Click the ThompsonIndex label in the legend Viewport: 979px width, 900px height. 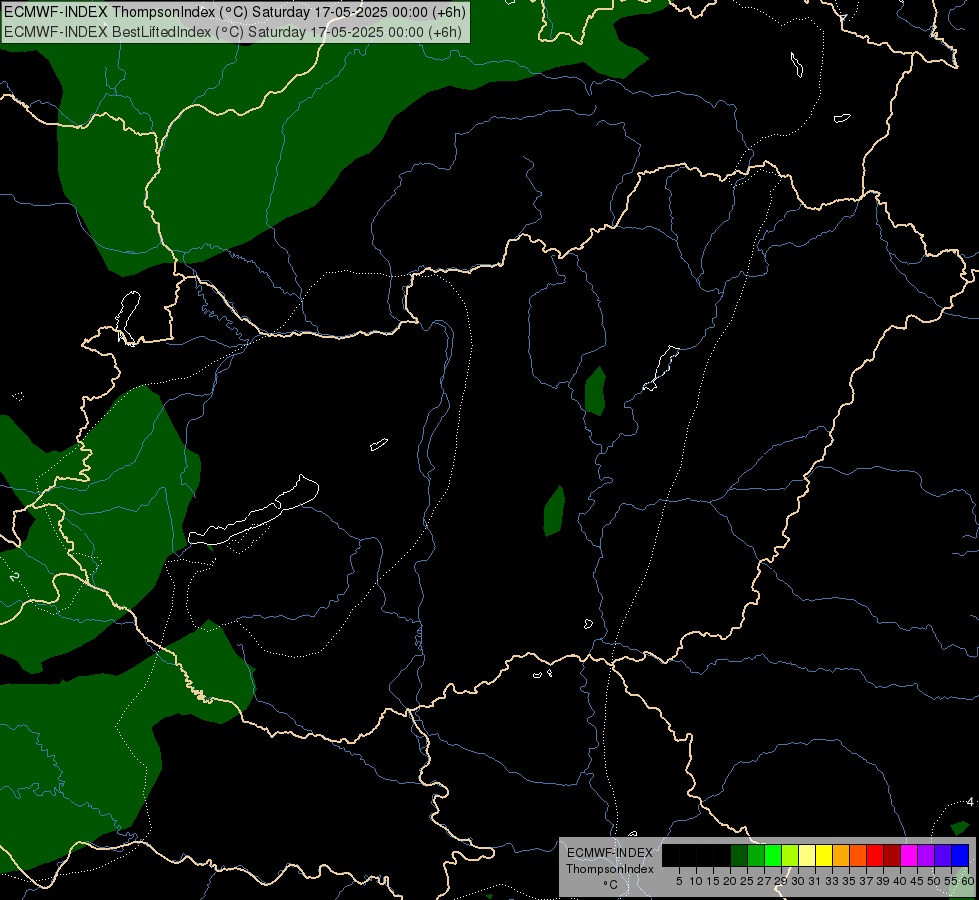tap(610, 869)
